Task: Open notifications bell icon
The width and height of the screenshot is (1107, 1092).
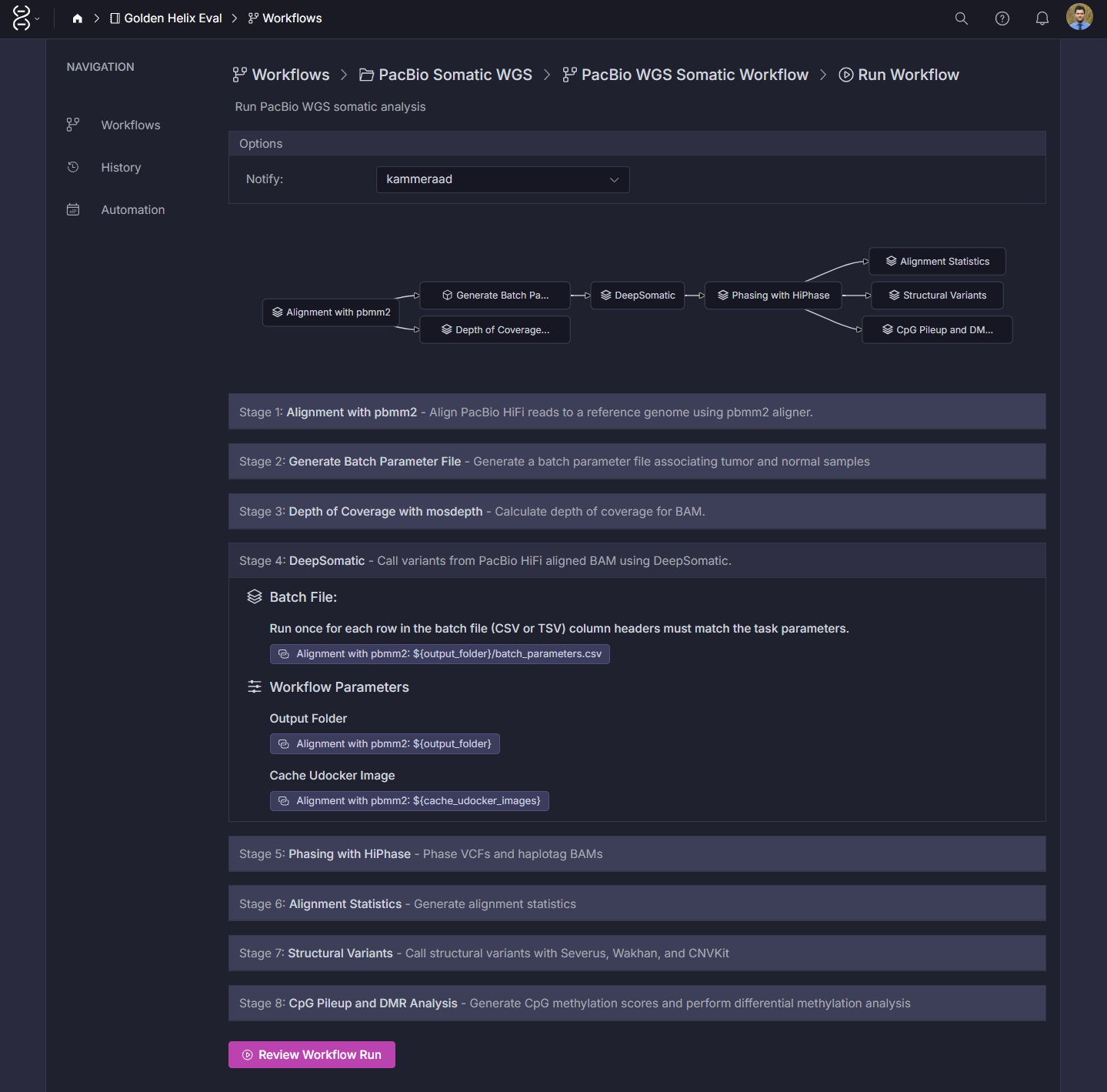Action: click(x=1042, y=18)
